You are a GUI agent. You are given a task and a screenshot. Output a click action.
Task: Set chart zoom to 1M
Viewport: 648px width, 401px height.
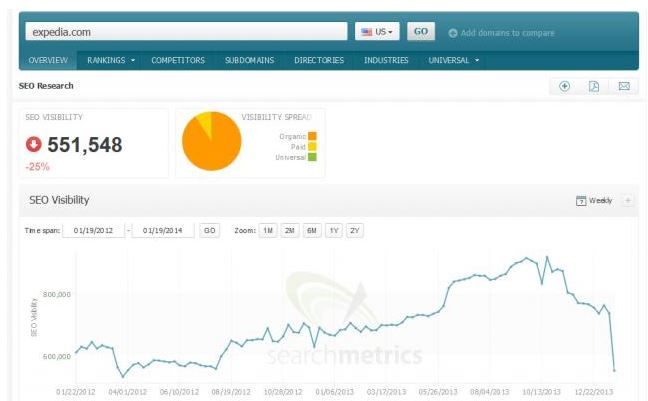[x=268, y=231]
